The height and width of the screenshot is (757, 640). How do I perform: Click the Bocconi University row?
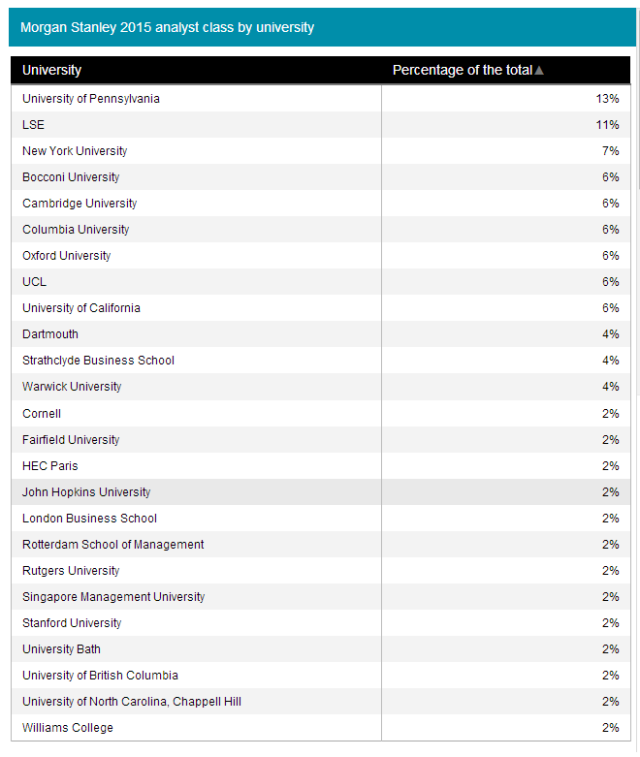71,177
